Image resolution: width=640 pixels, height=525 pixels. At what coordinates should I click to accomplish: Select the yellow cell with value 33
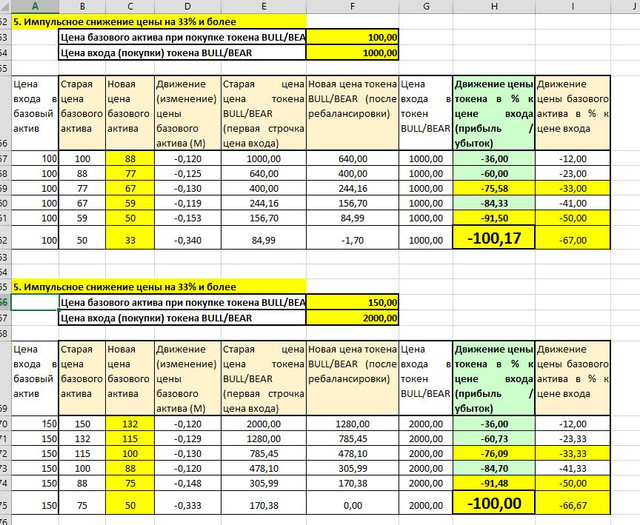[130, 238]
